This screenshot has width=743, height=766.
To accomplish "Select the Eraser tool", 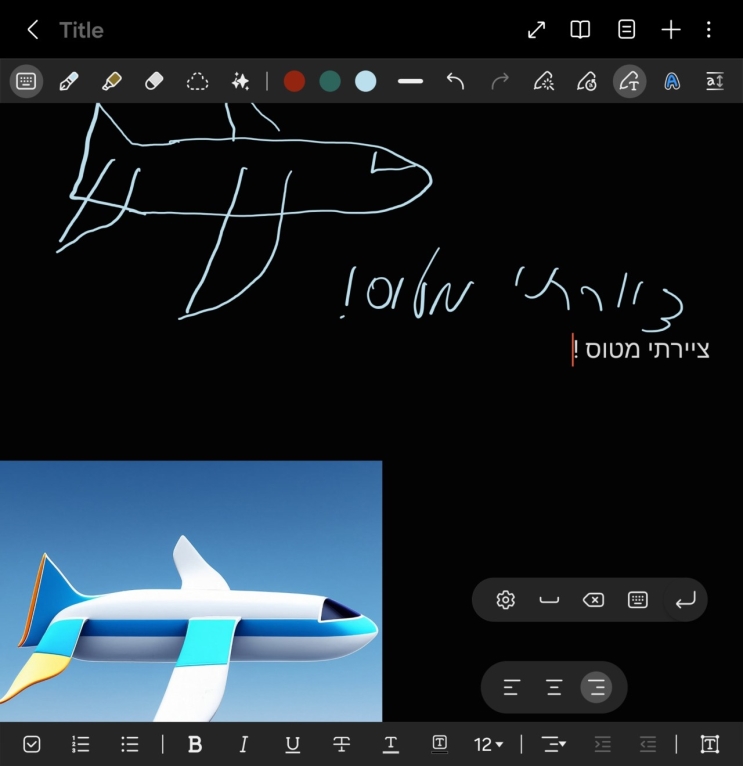I will [x=154, y=81].
